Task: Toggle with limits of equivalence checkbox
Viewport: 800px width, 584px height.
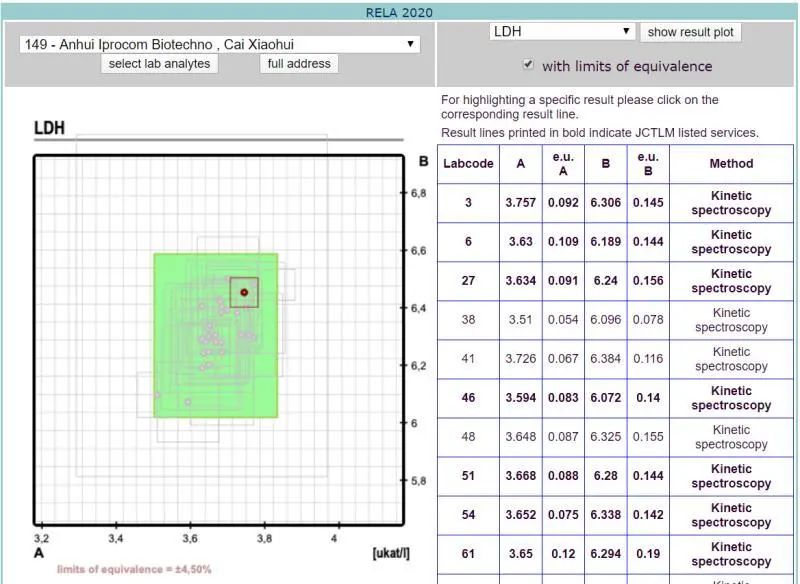Action: 528,65
